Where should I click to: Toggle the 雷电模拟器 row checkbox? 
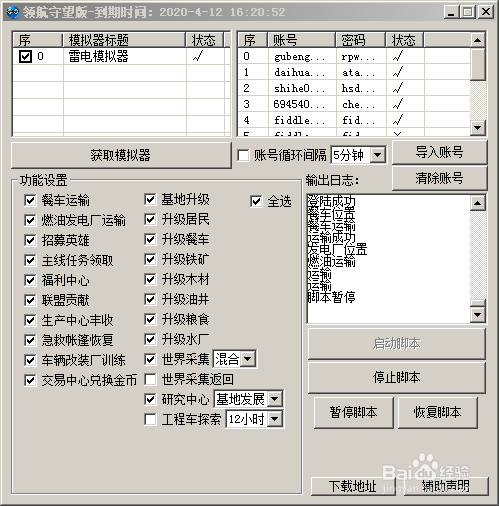[x=26, y=56]
